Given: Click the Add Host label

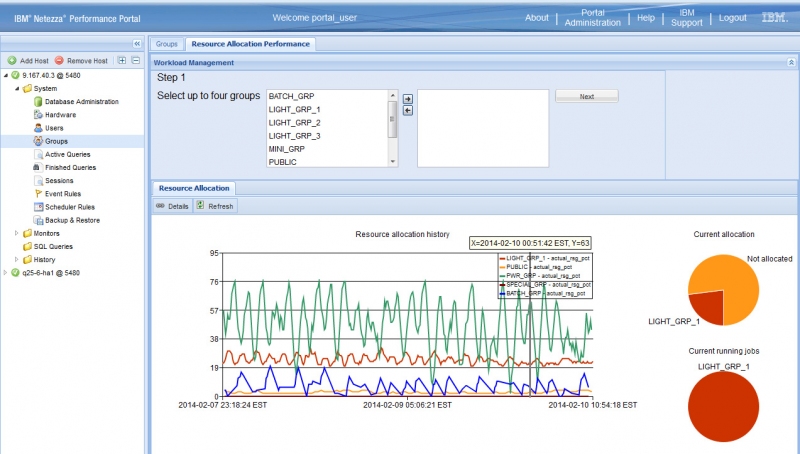Looking at the screenshot, I should [34, 61].
